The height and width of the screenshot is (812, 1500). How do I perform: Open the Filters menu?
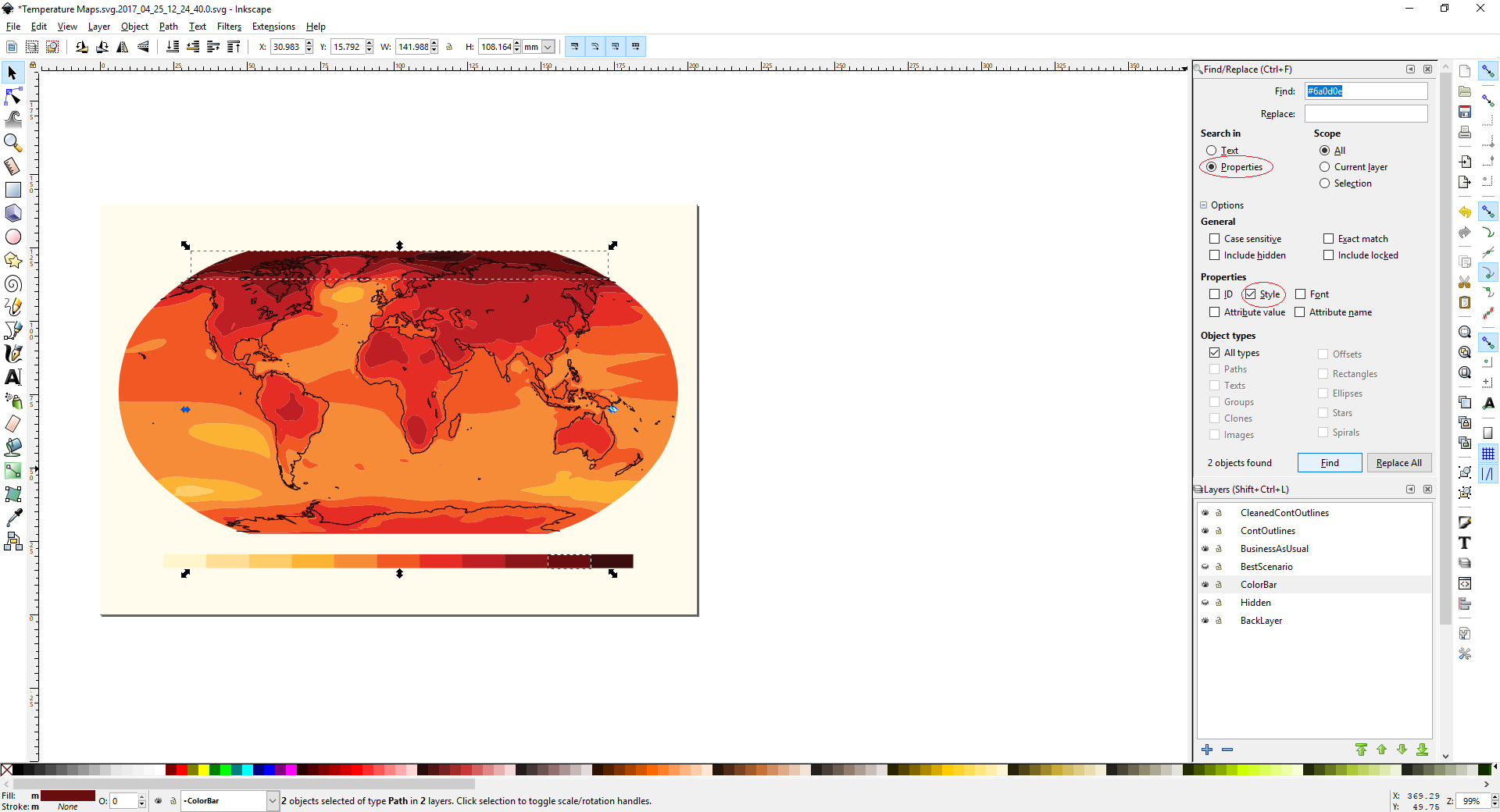[x=229, y=27]
